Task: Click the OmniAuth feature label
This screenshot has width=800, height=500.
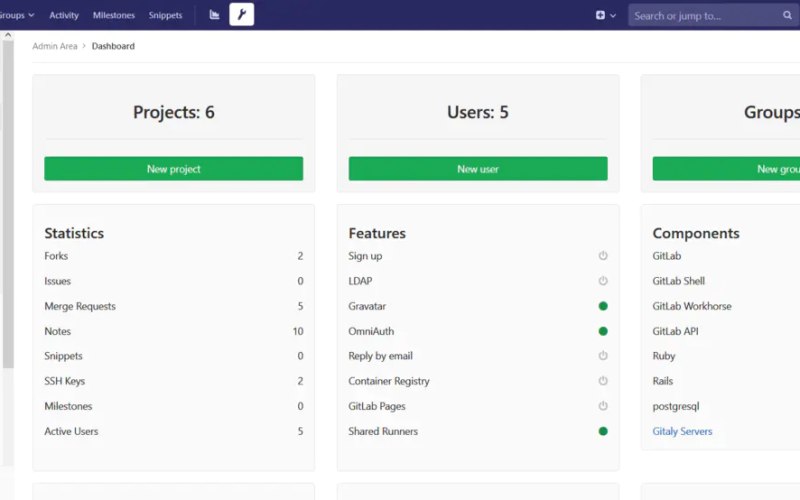Action: pos(371,331)
